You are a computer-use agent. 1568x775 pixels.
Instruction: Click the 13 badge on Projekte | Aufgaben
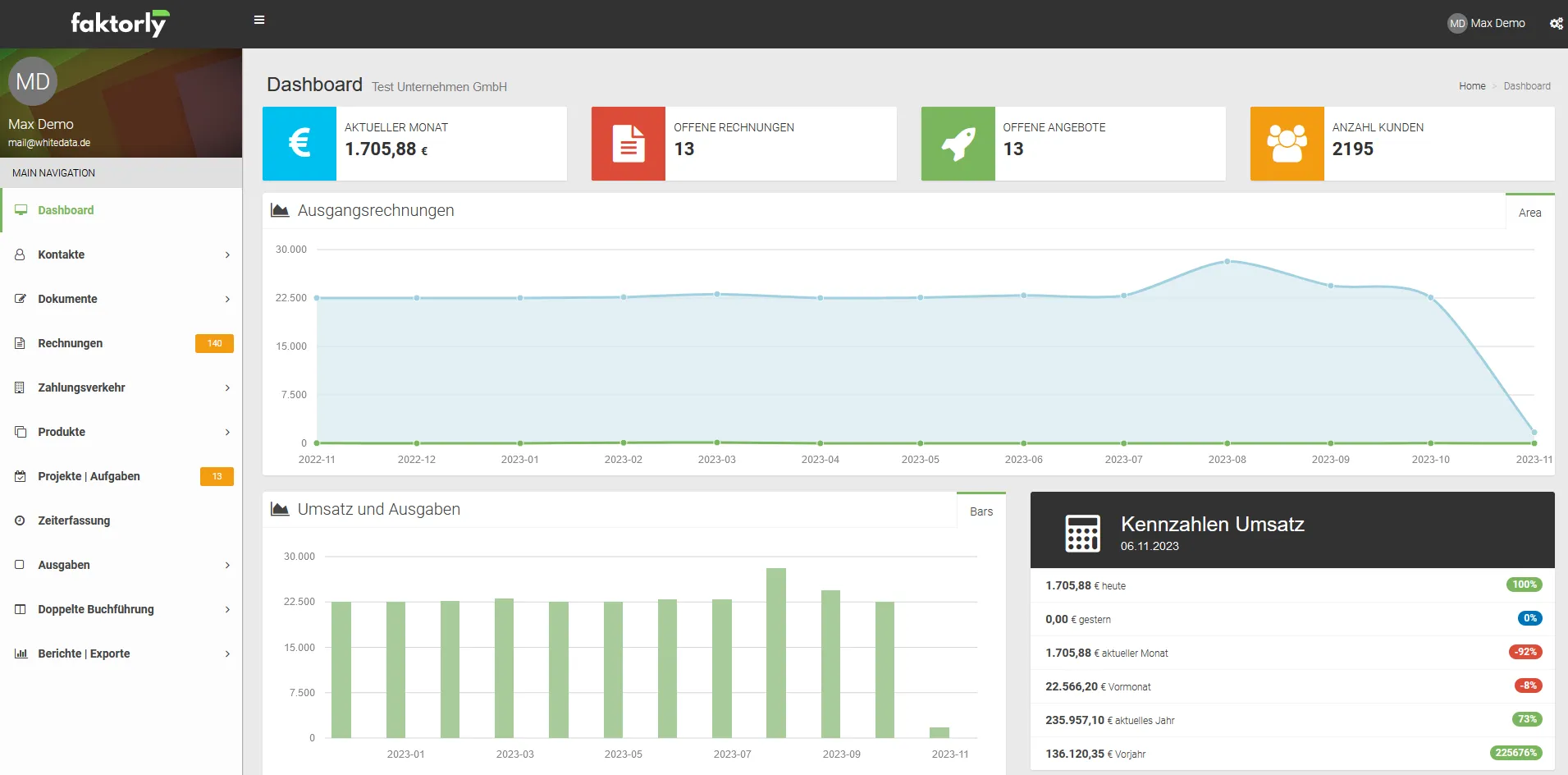tap(217, 476)
